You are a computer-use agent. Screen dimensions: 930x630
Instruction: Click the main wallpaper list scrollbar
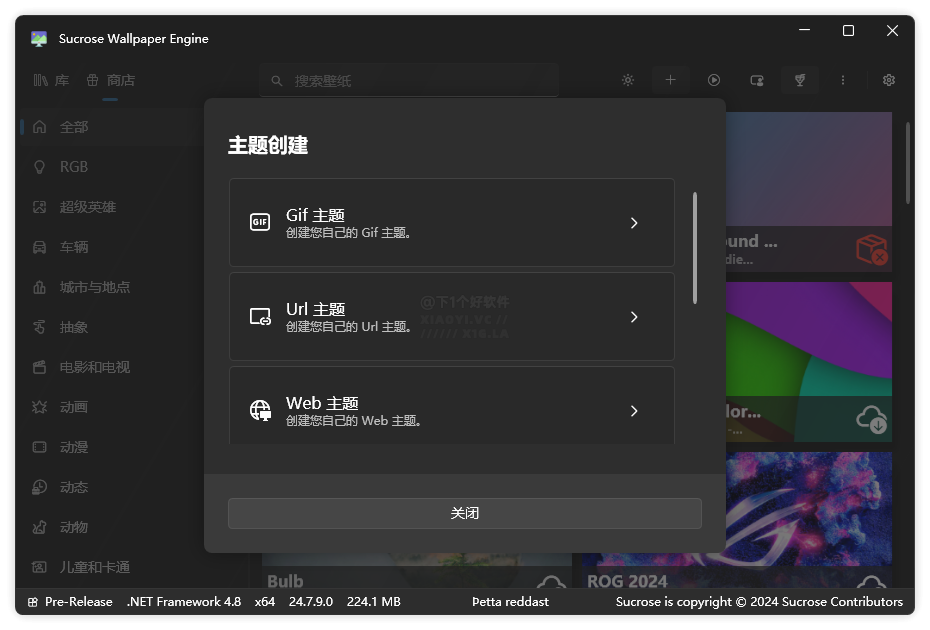907,163
